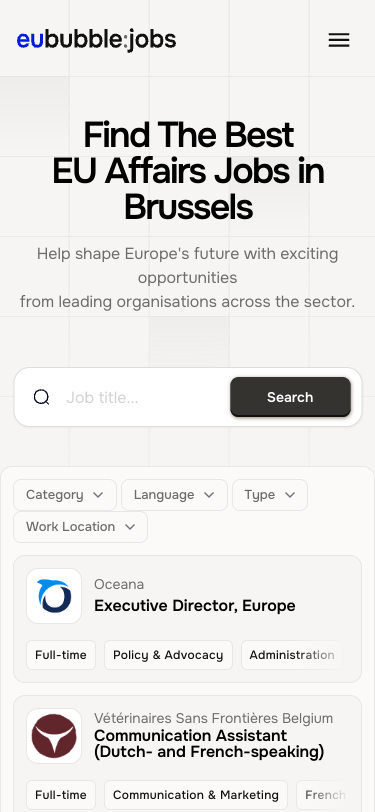Select the Communication & Marketing tag
Screen dimensions: 375x812
pos(196,795)
